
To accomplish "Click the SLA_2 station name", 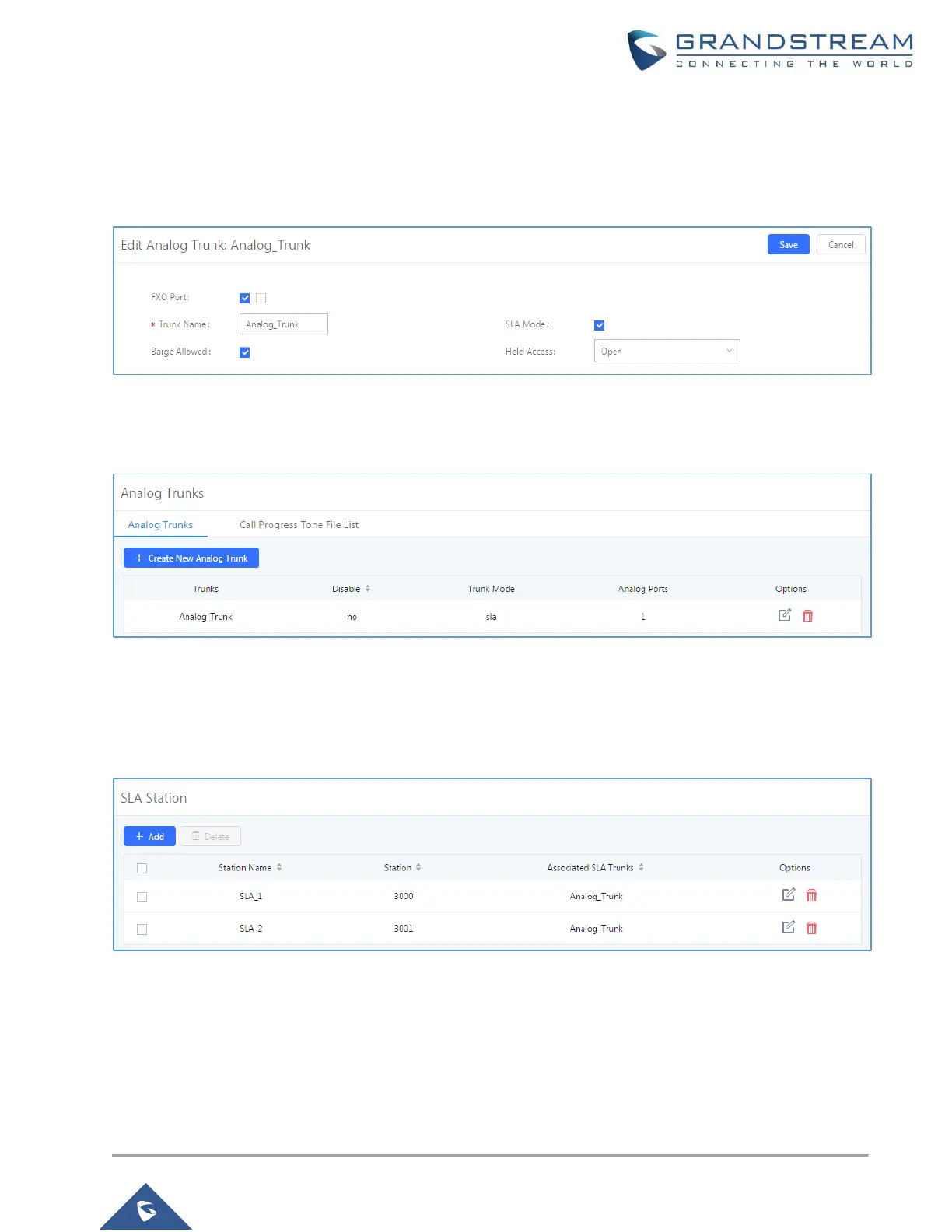I will pyautogui.click(x=250, y=929).
